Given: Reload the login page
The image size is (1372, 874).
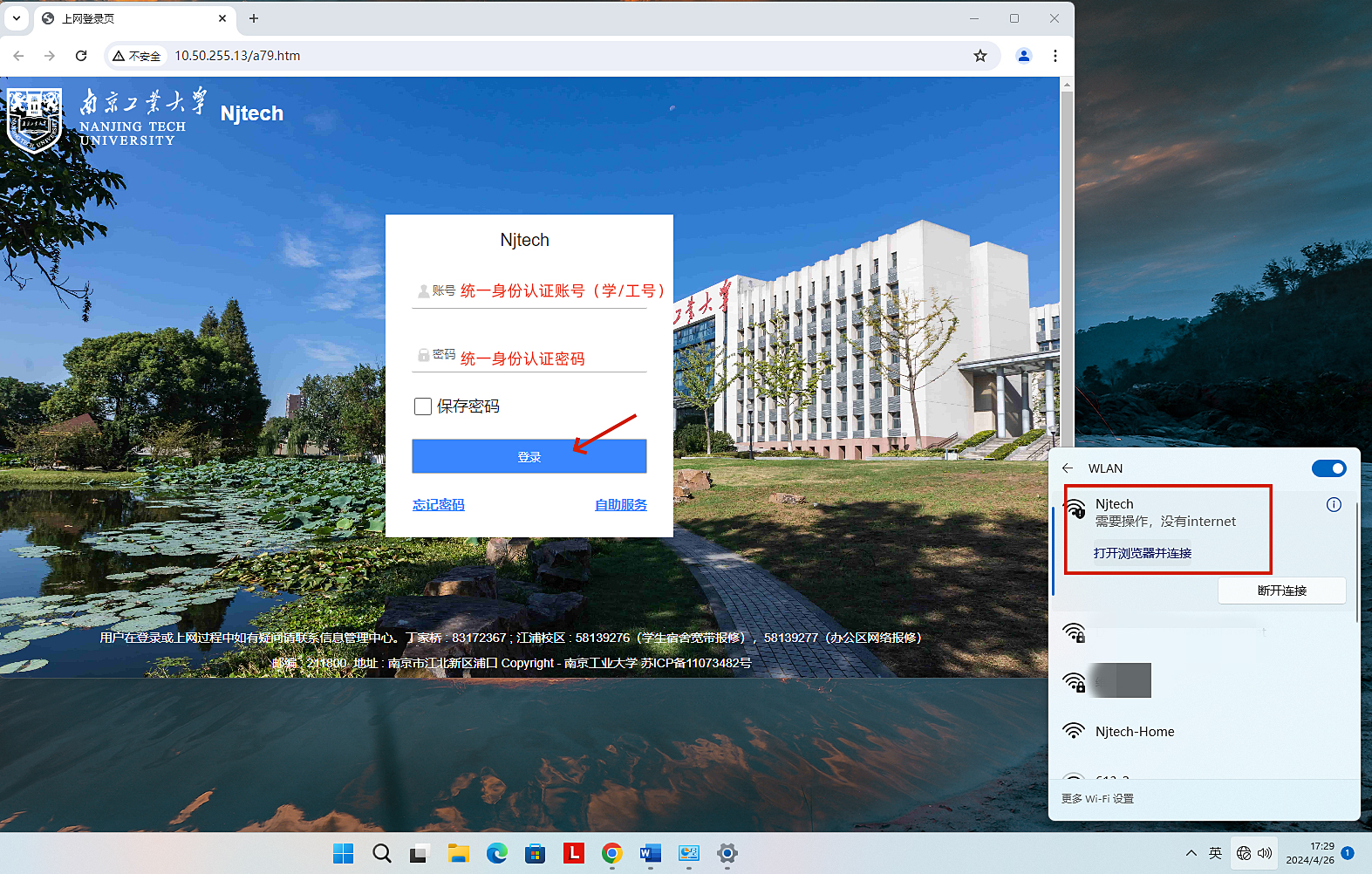Looking at the screenshot, I should point(81,56).
